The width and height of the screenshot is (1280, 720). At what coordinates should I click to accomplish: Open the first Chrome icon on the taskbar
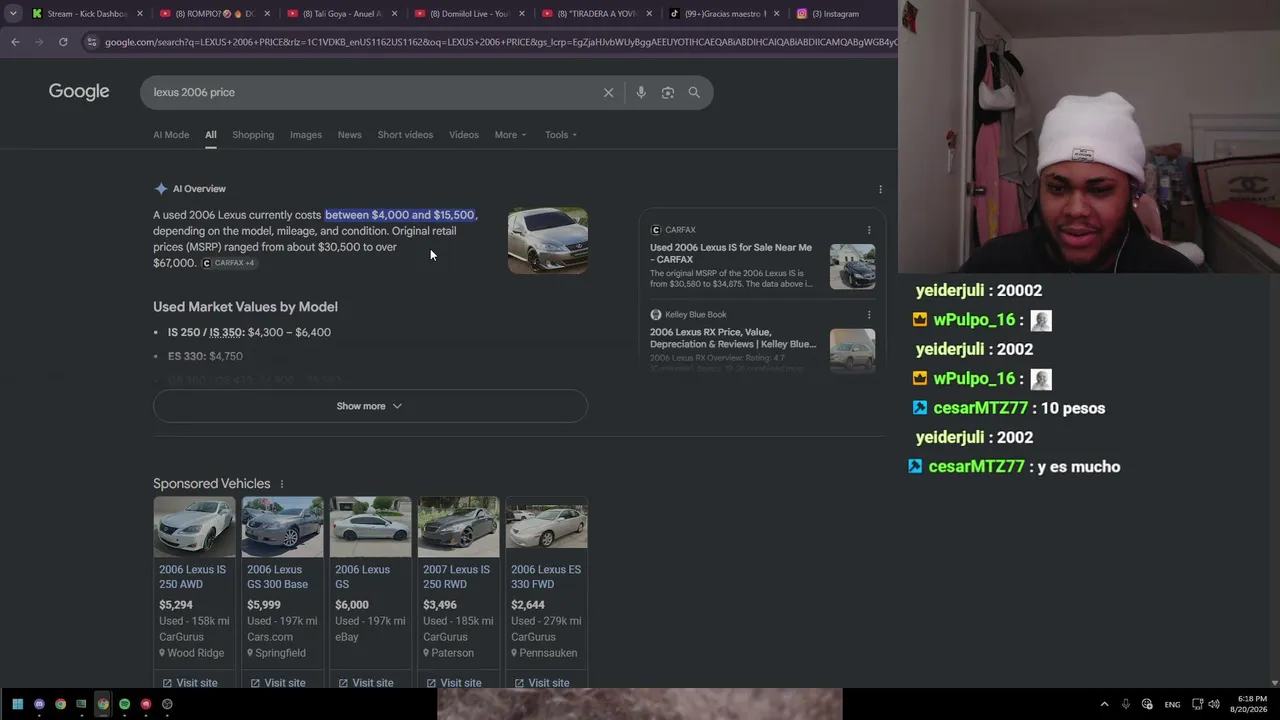(x=60, y=704)
